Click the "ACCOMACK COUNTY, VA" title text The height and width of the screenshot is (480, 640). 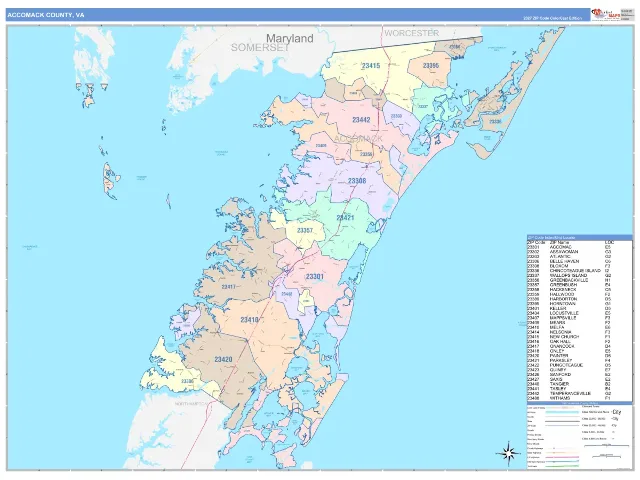point(46,15)
